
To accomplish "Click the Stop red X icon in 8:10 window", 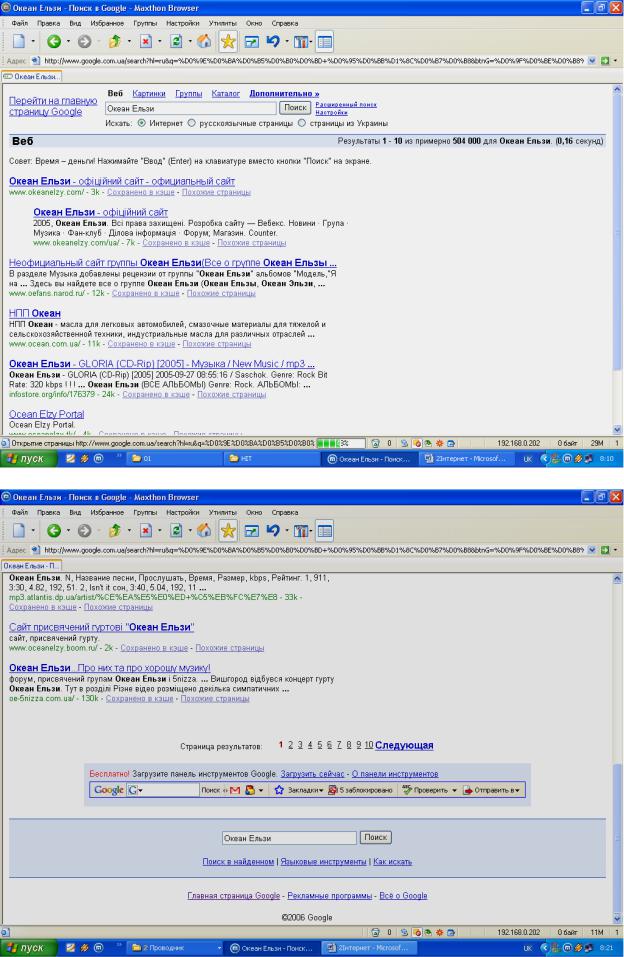I will (146, 42).
